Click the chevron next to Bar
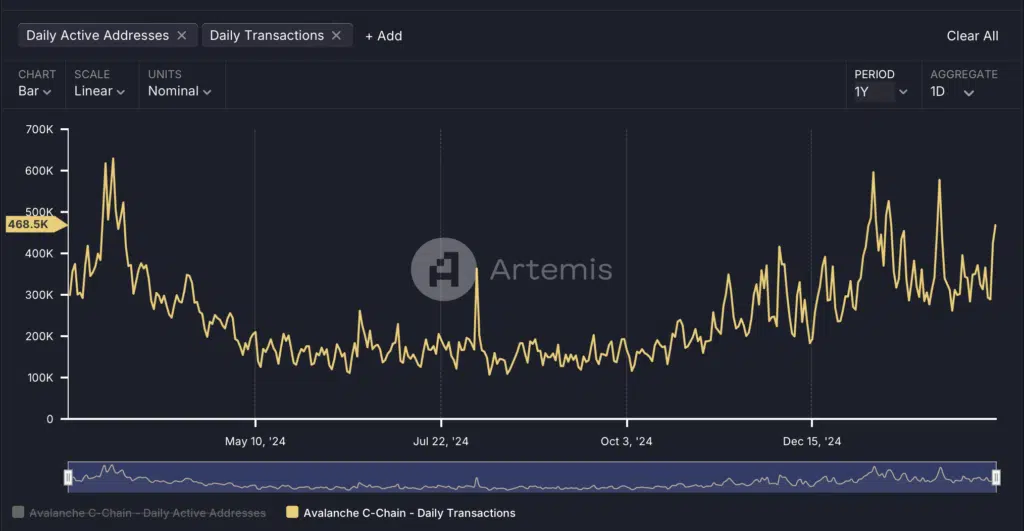 point(47,92)
